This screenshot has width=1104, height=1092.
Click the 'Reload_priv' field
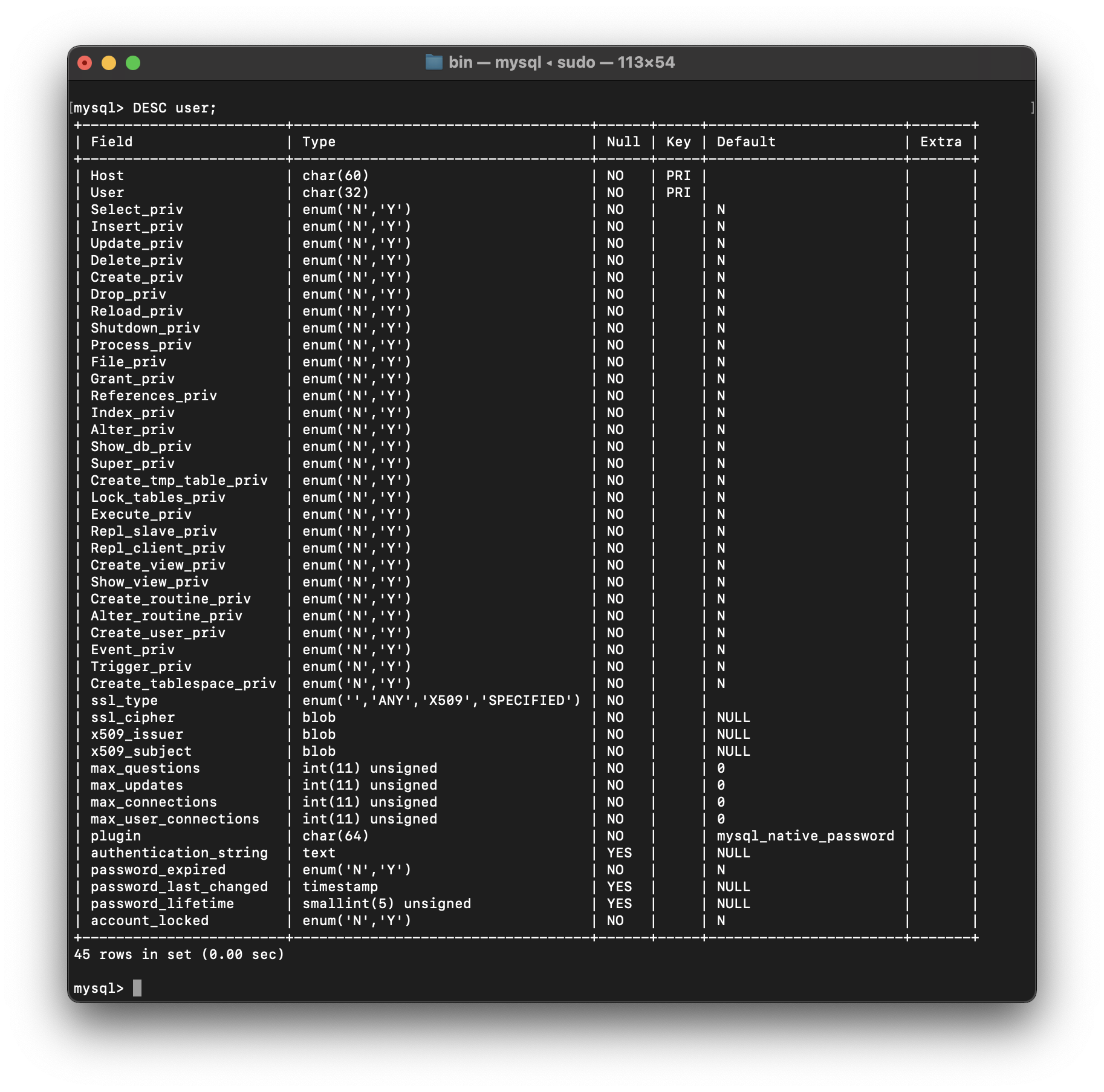pos(137,311)
